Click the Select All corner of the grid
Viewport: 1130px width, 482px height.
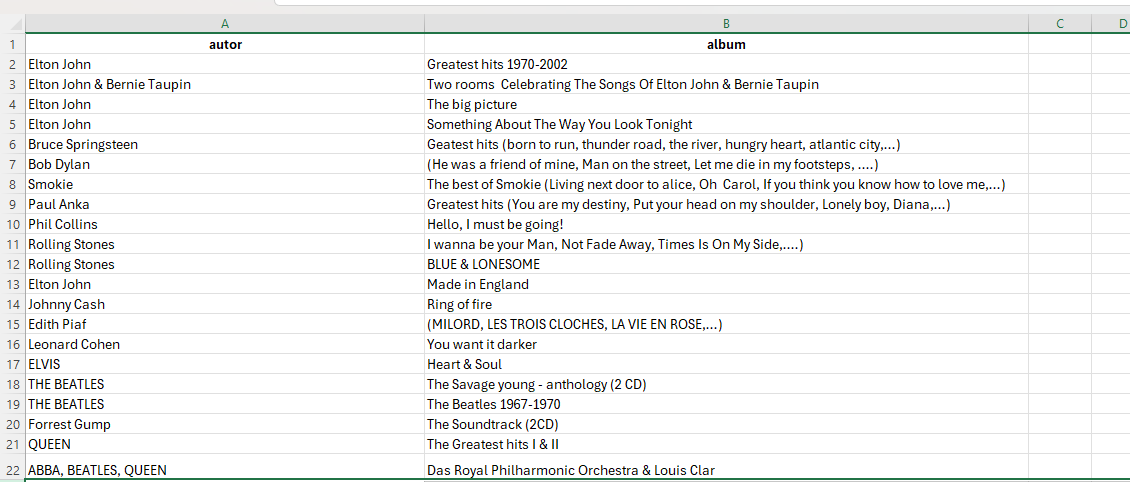[x=12, y=23]
